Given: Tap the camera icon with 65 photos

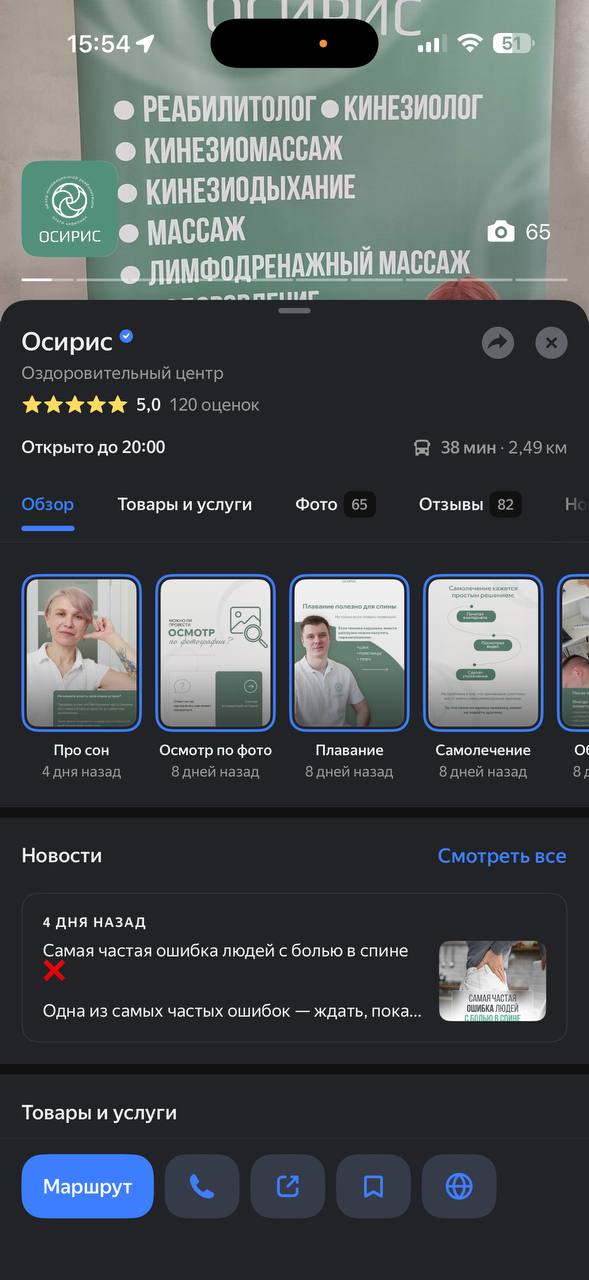Looking at the screenshot, I should pos(501,232).
